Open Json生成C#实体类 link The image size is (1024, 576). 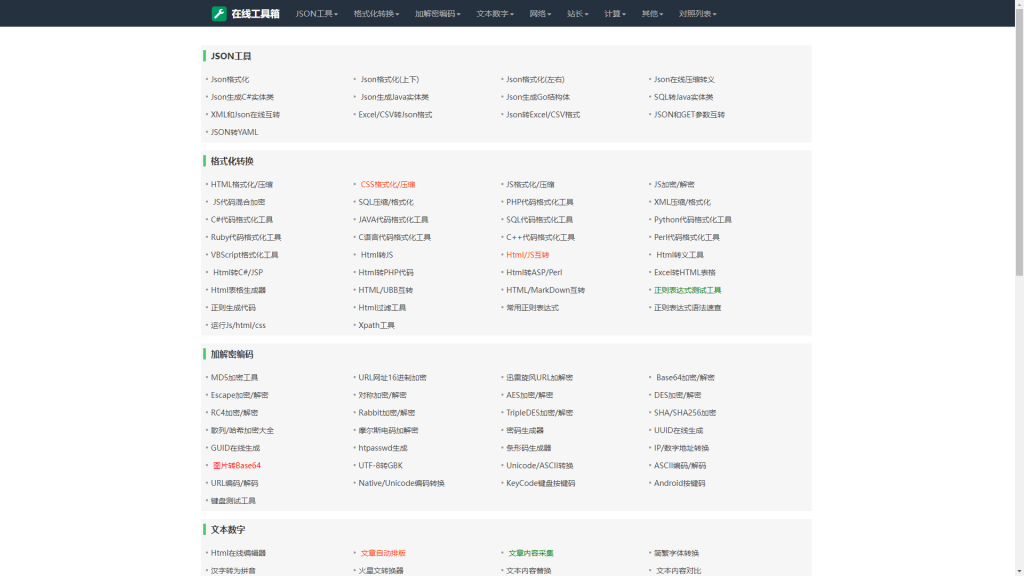[x=242, y=97]
